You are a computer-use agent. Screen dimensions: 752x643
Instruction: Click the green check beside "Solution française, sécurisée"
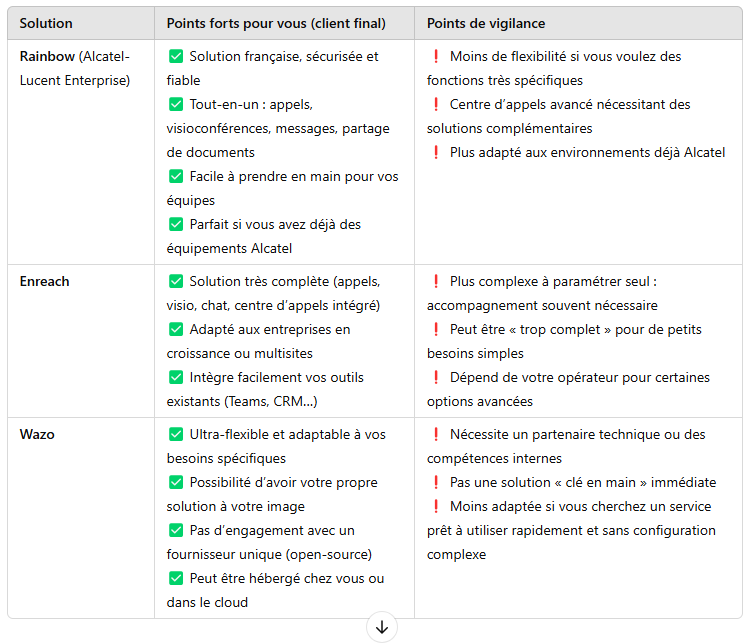point(176,57)
